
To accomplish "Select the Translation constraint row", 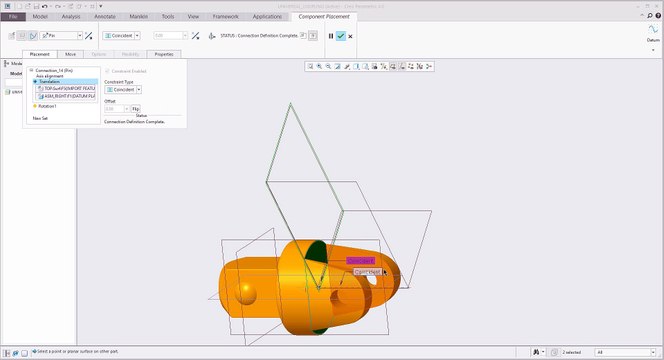I will (65, 81).
